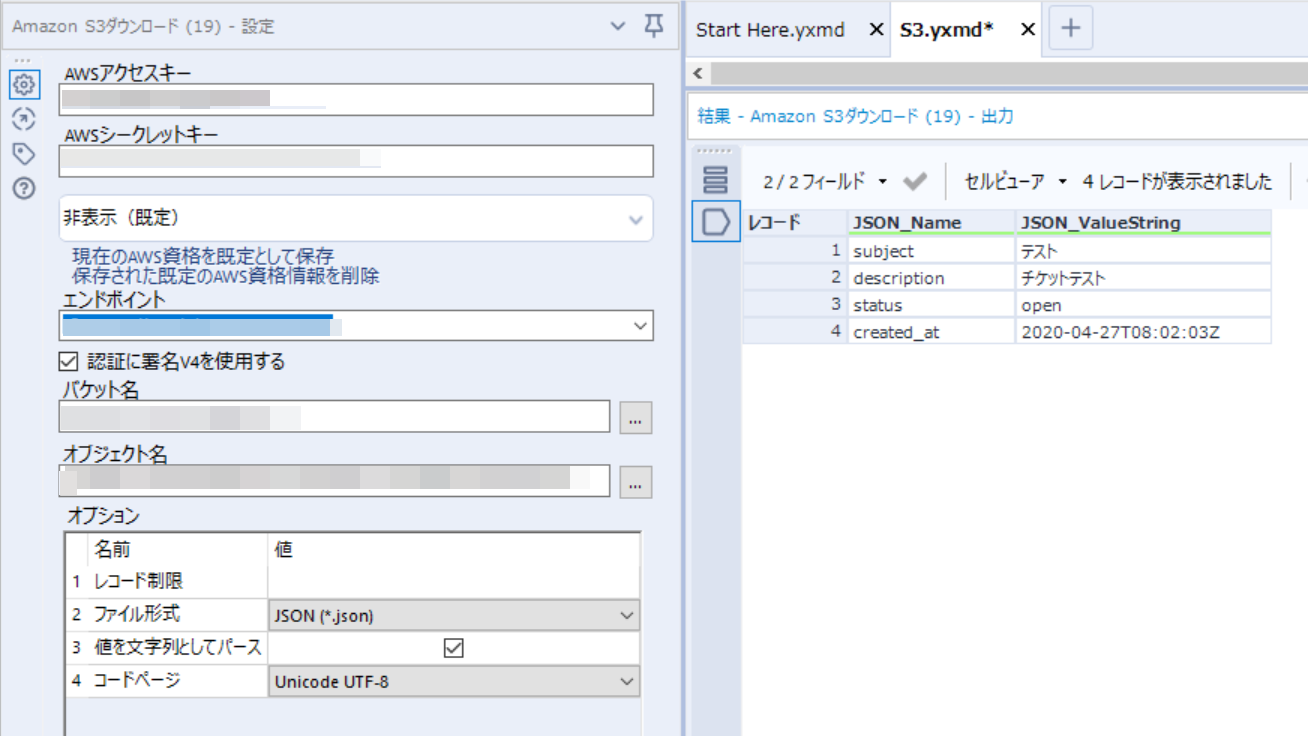Open the annotation tag icon
The image size is (1308, 736).
24,153
